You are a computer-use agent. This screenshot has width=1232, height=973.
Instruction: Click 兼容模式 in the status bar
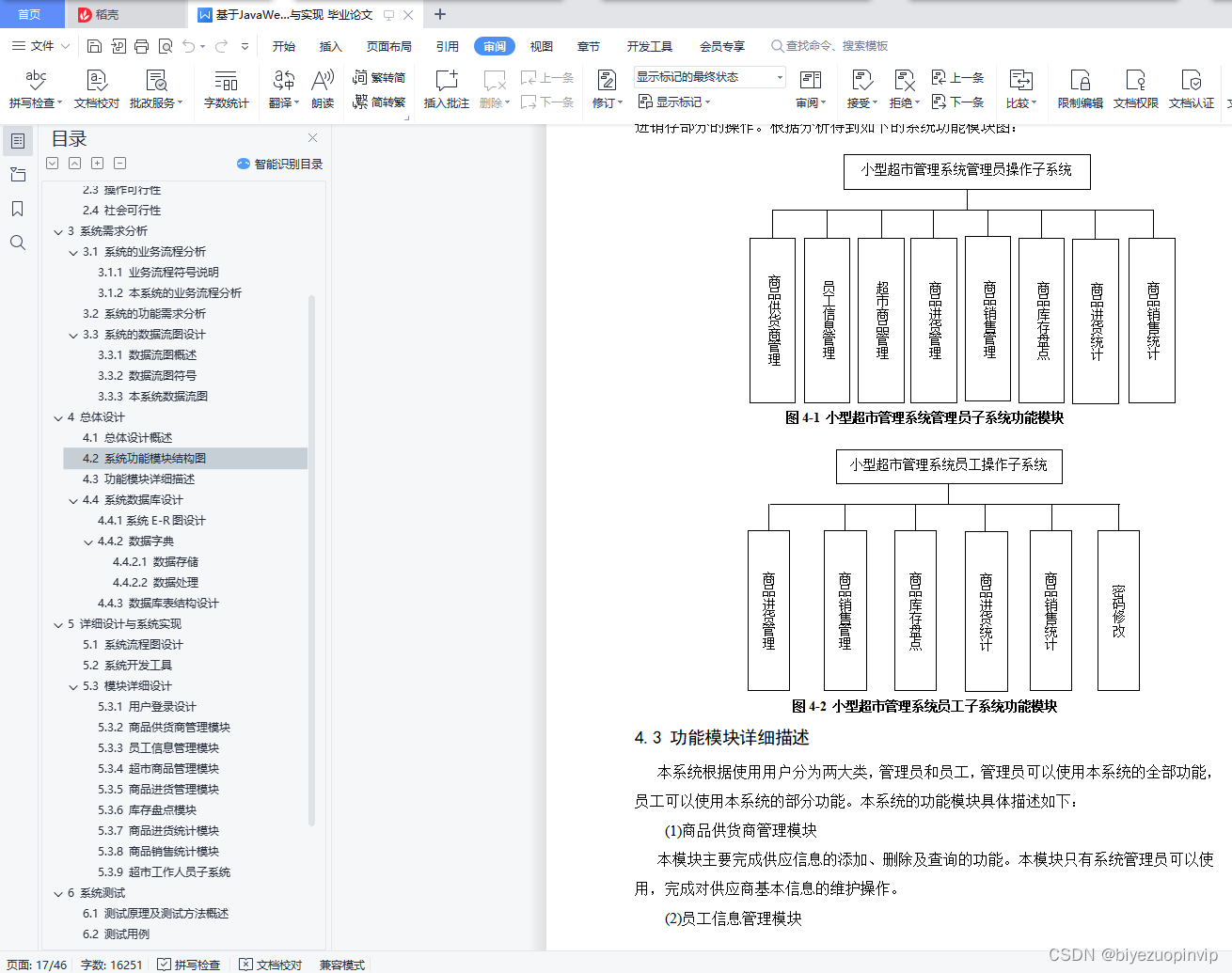coord(342,965)
